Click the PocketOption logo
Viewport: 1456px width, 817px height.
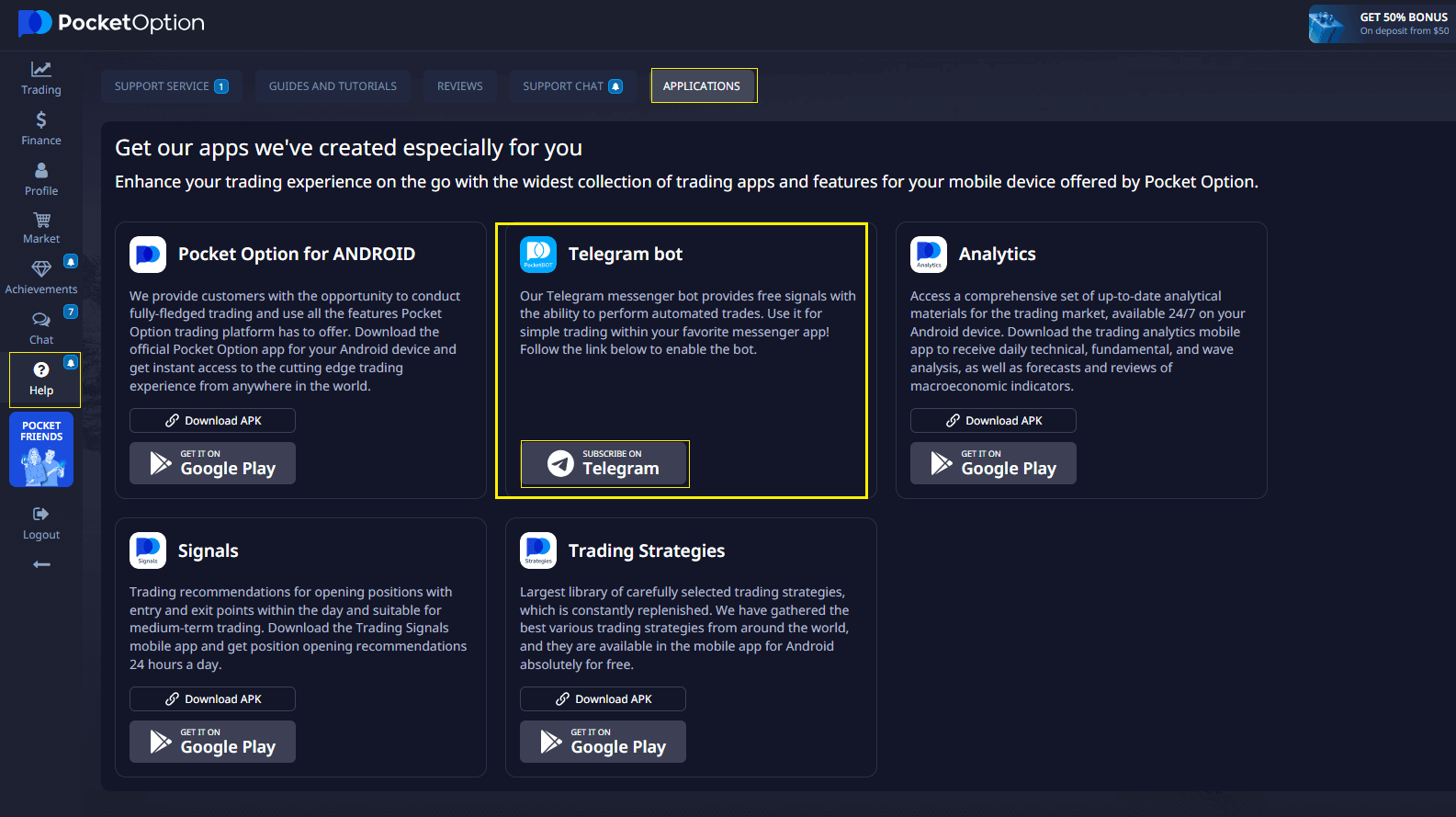(111, 23)
